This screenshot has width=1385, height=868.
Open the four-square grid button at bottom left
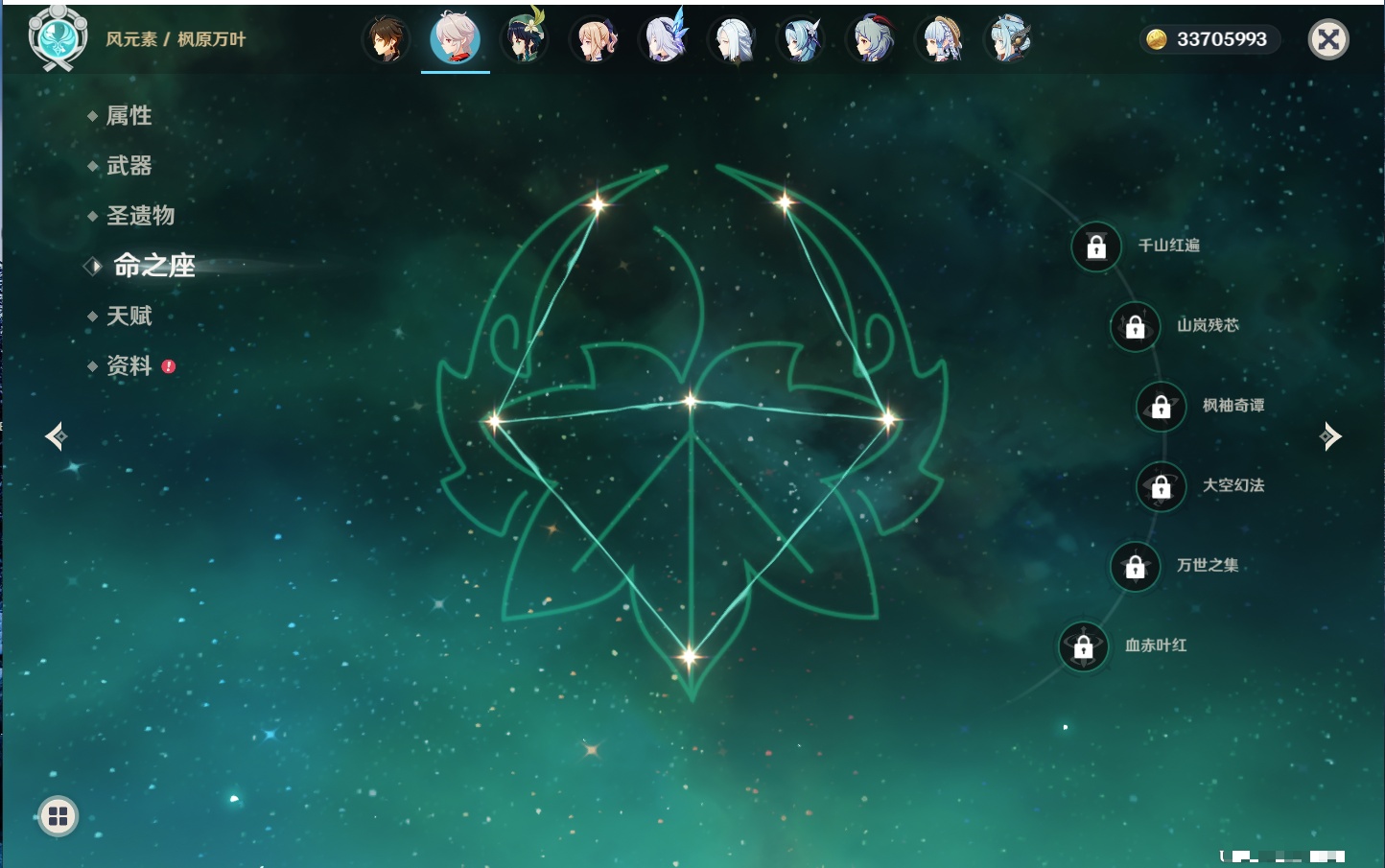coord(59,816)
